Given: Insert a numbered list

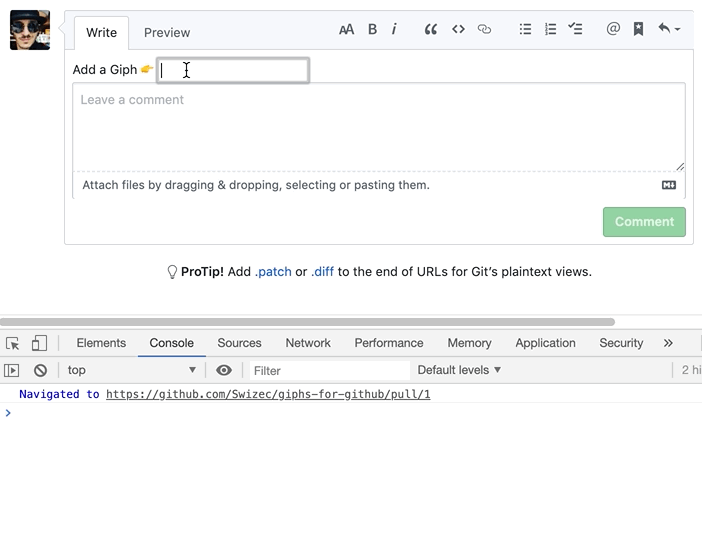Looking at the screenshot, I should (x=550, y=30).
